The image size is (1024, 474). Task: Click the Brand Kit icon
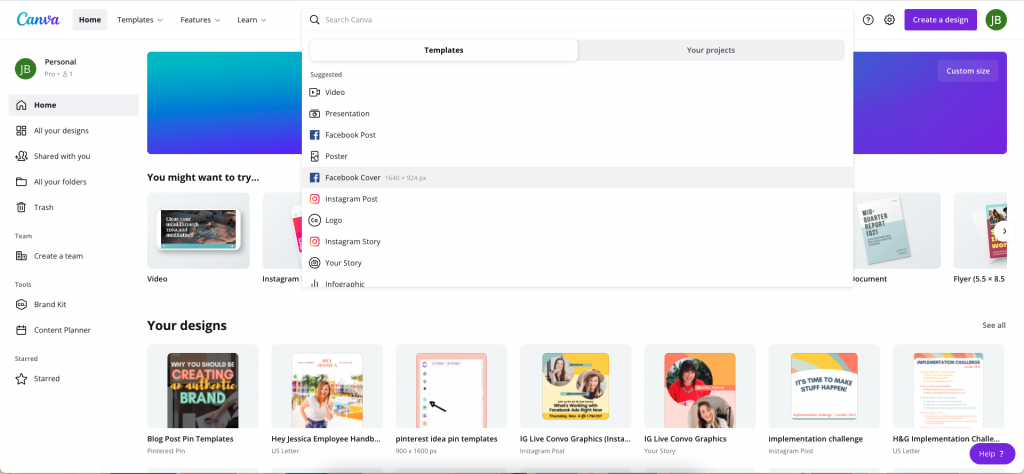22,304
